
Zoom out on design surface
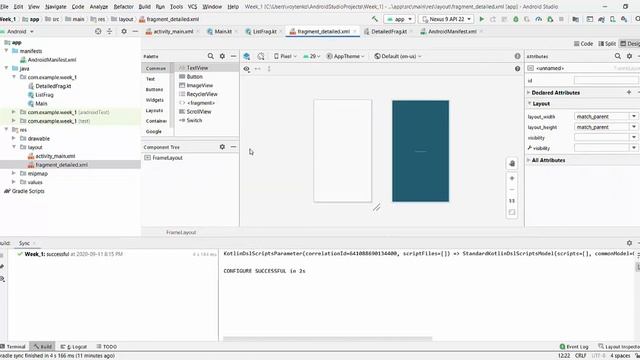tap(512, 190)
